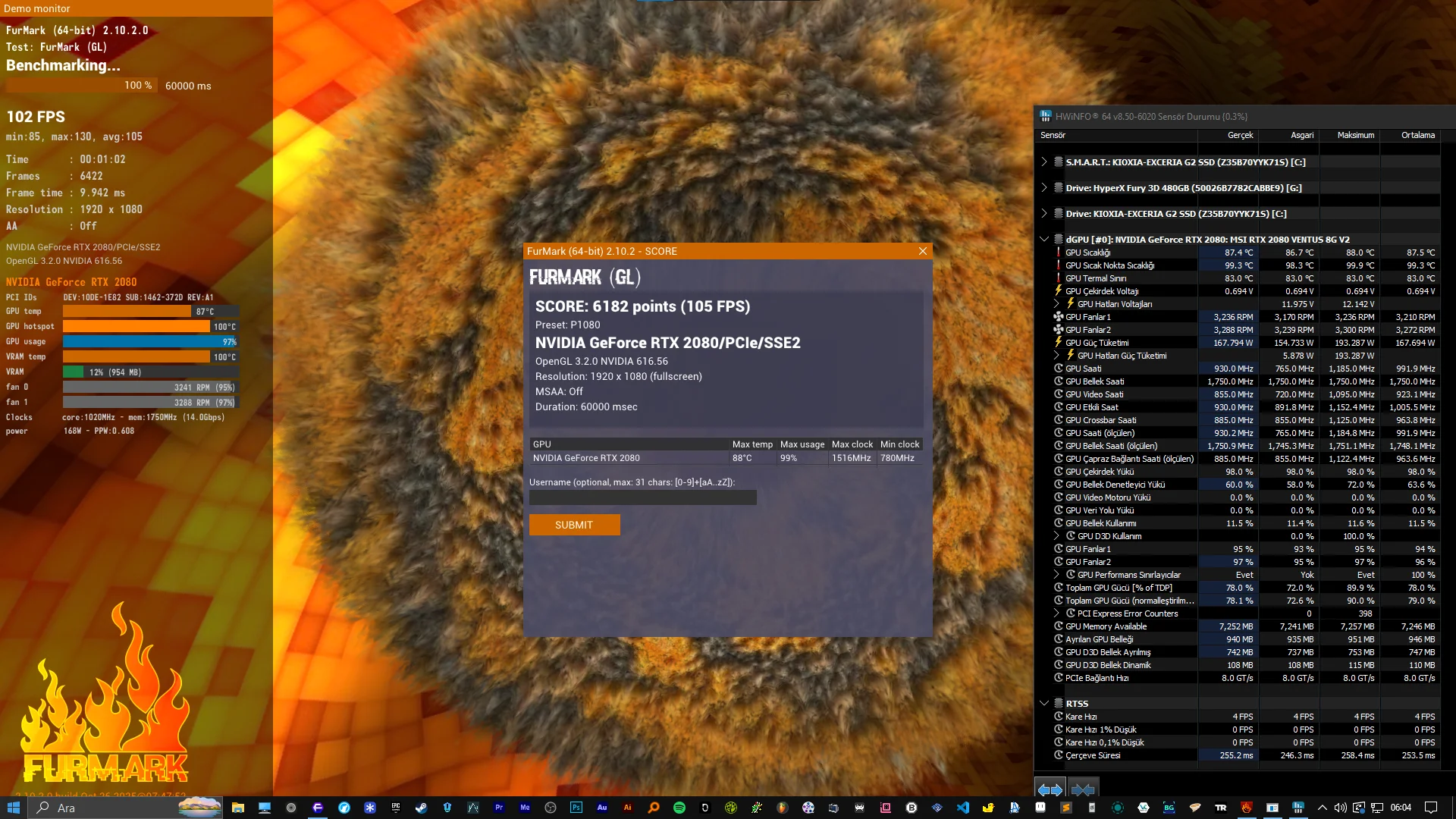Expand the GPU Performans Sınırlayıcılar row
The height and width of the screenshot is (819, 1456).
pyautogui.click(x=1056, y=575)
